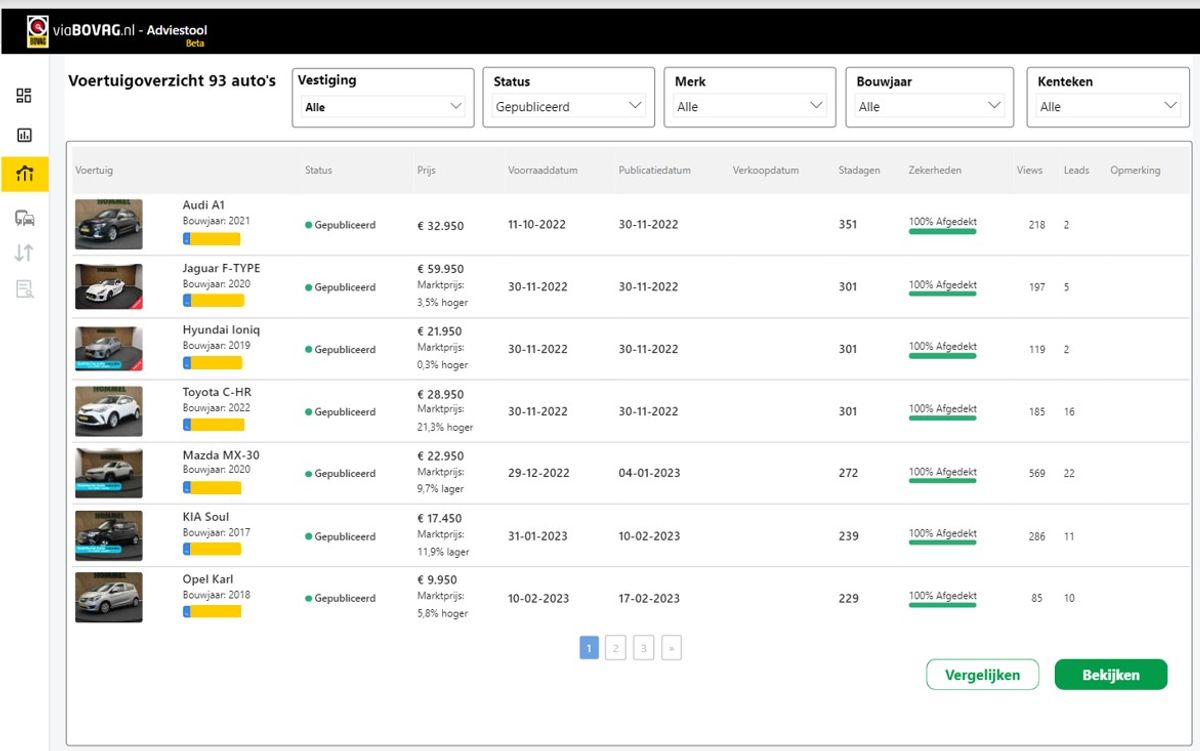This screenshot has height=751, width=1200.
Task: Sort by the Status column header
Action: pyautogui.click(x=318, y=170)
